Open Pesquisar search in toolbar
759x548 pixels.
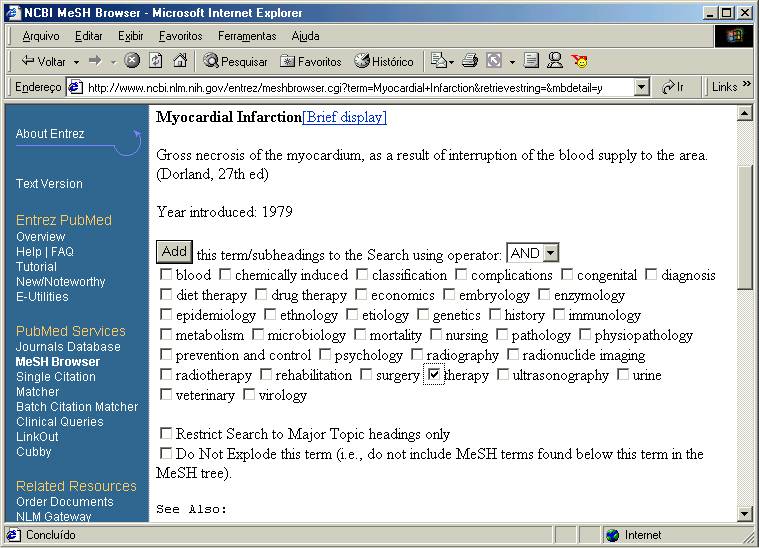click(x=235, y=61)
